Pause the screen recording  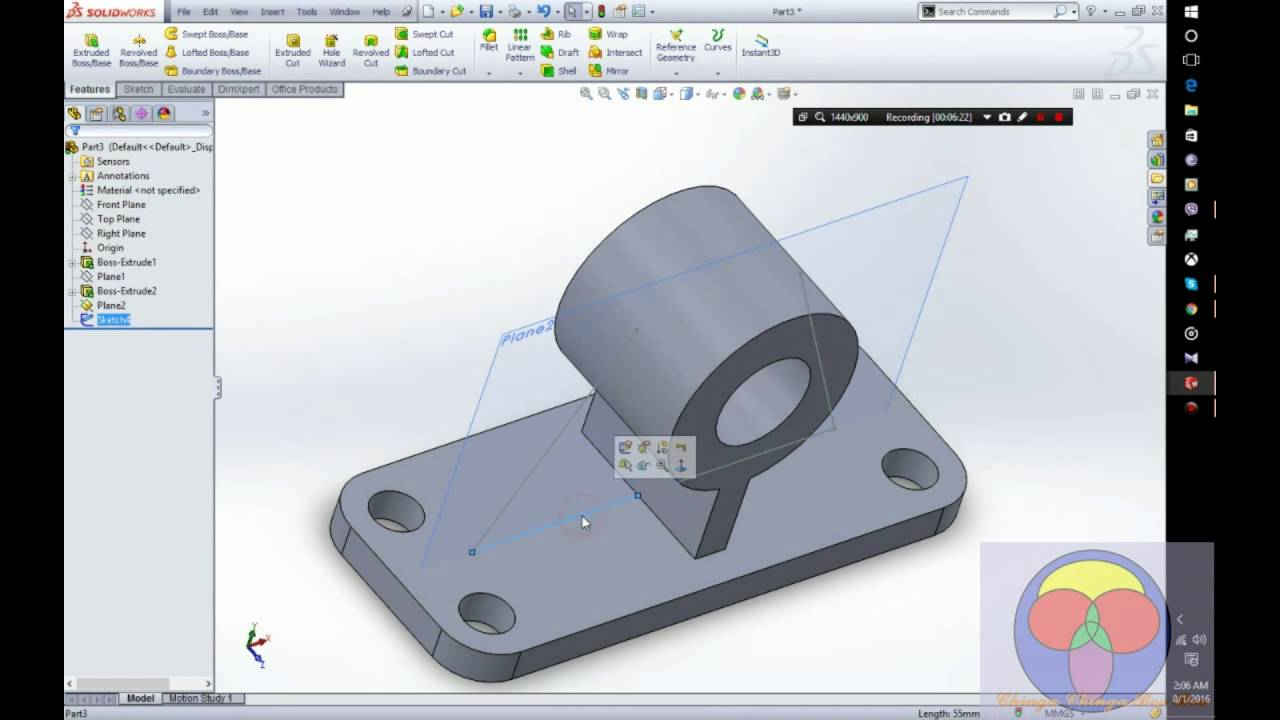point(1040,117)
